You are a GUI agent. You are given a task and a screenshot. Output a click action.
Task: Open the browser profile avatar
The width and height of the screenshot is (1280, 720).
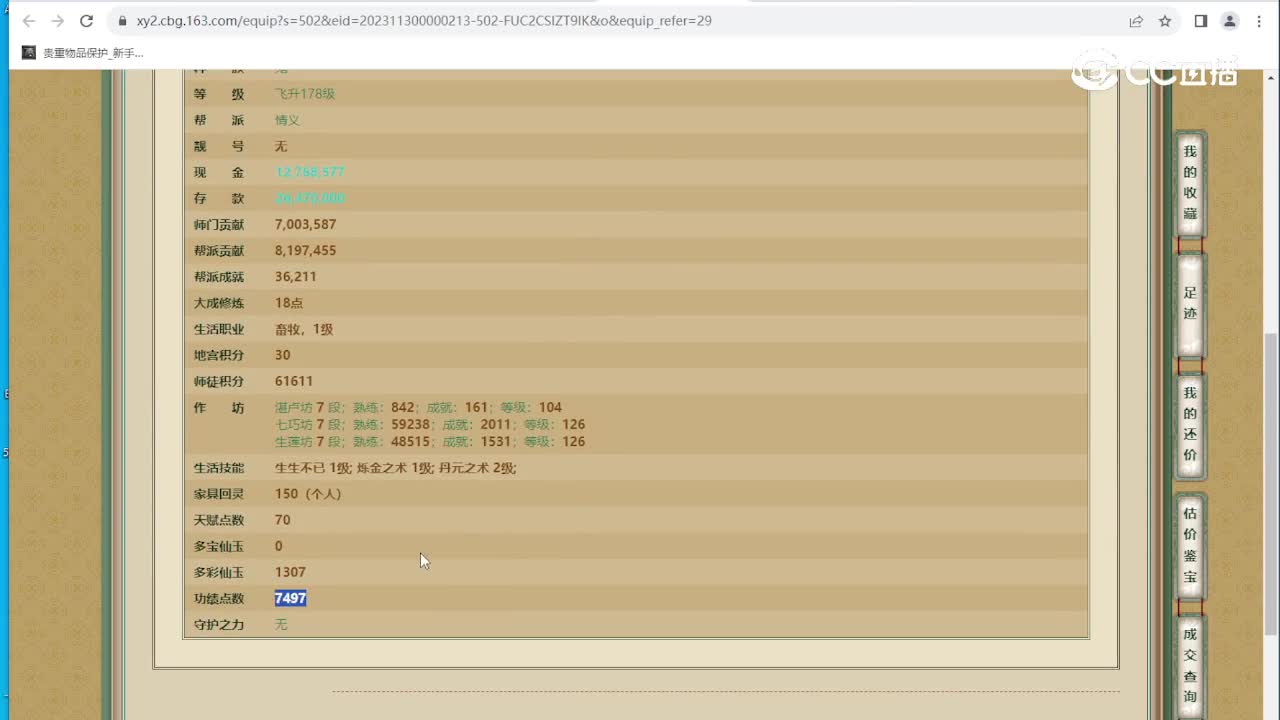pyautogui.click(x=1230, y=21)
